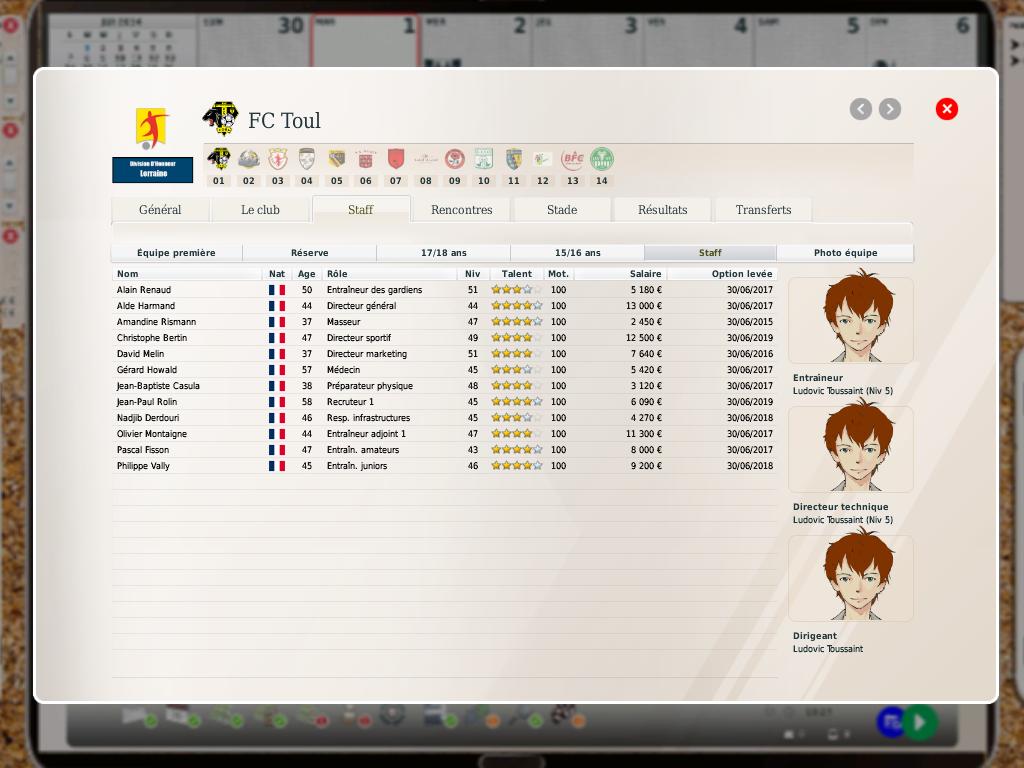Select staff row Jean-Paul Rolin

(x=444, y=402)
